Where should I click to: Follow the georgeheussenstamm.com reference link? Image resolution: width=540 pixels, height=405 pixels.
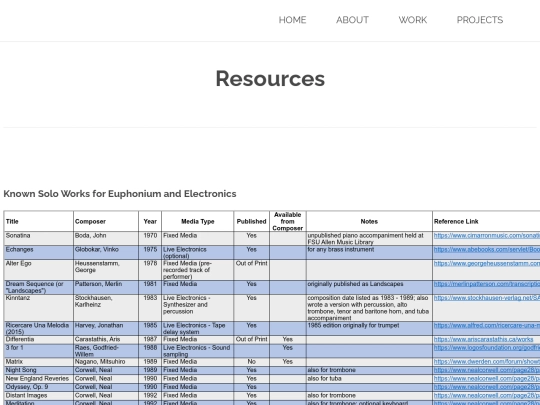487,263
